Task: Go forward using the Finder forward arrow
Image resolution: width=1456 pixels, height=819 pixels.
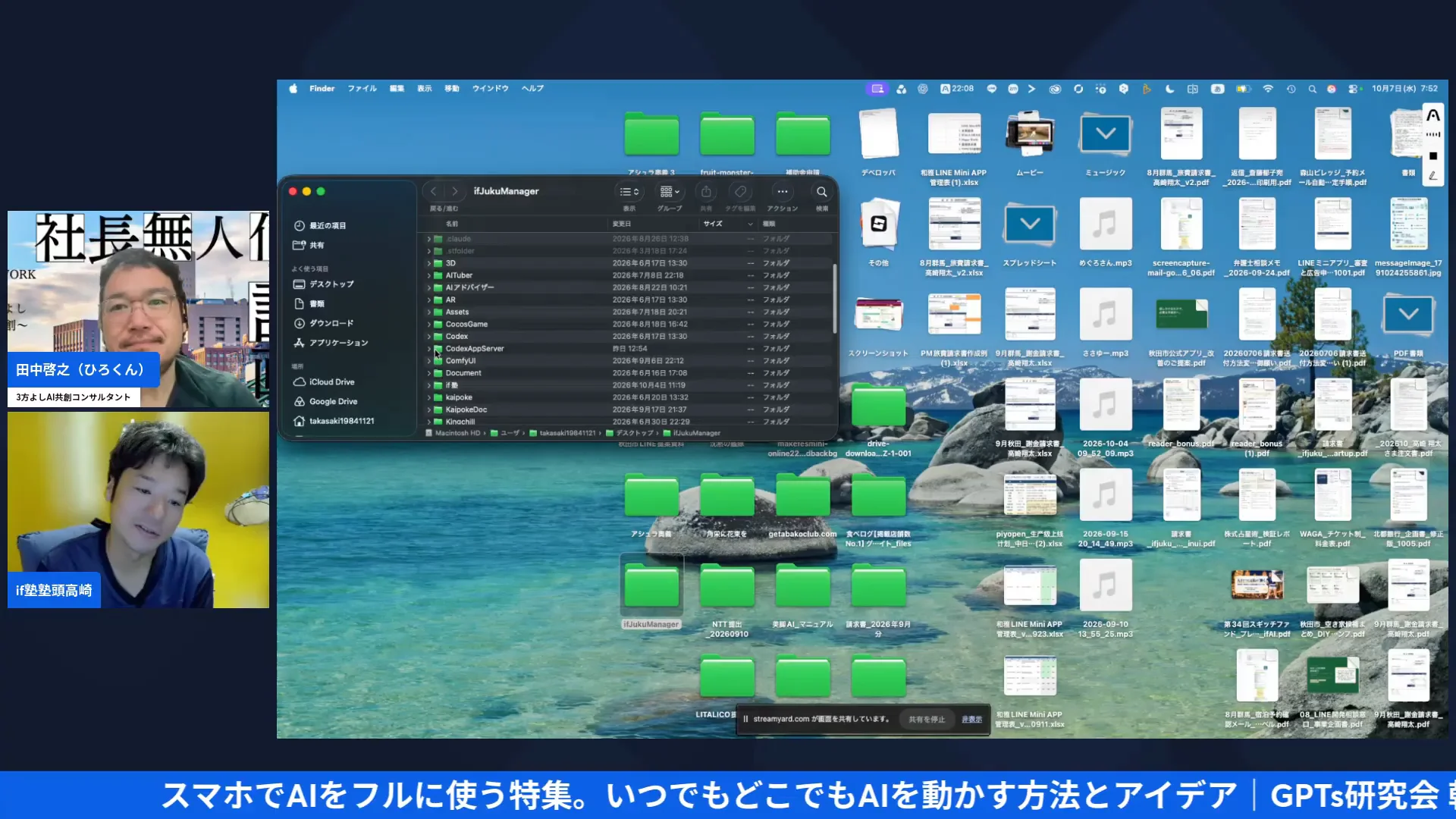Action: (x=454, y=191)
